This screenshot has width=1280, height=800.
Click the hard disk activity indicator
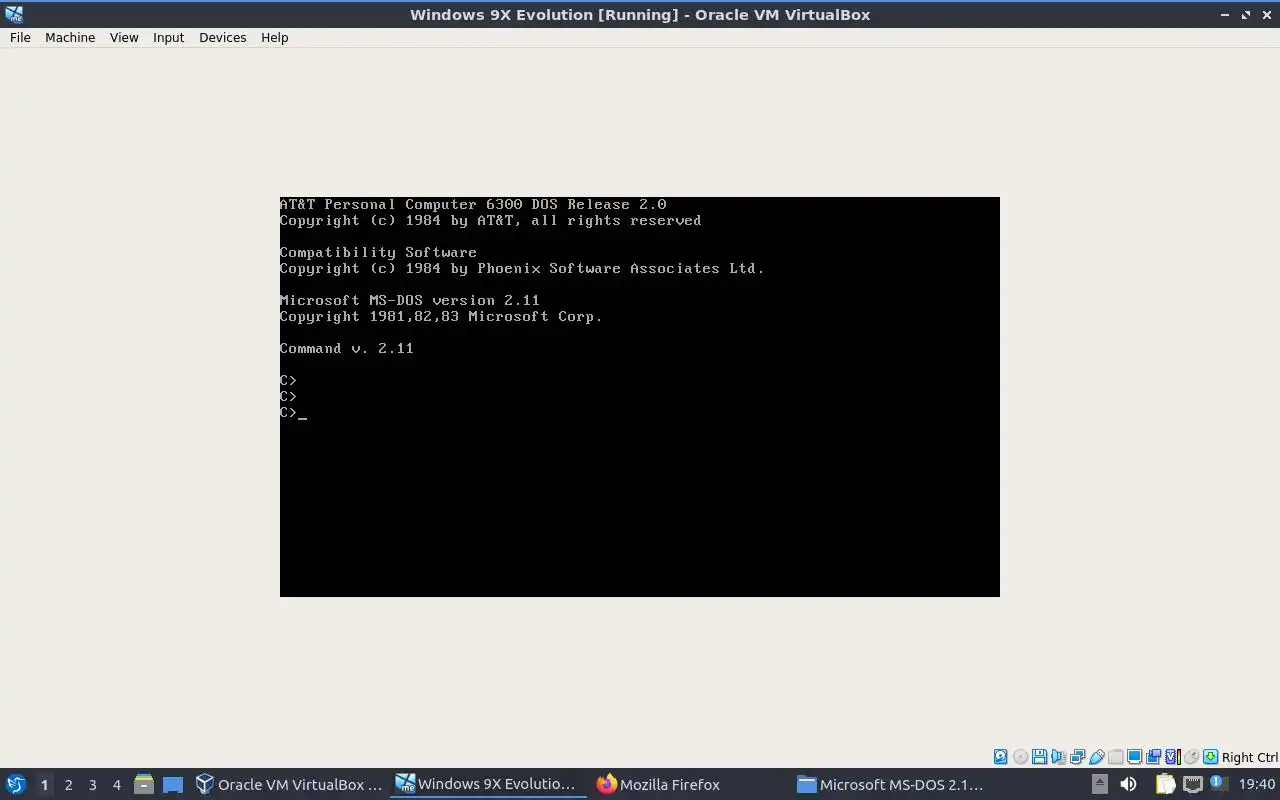click(1001, 757)
